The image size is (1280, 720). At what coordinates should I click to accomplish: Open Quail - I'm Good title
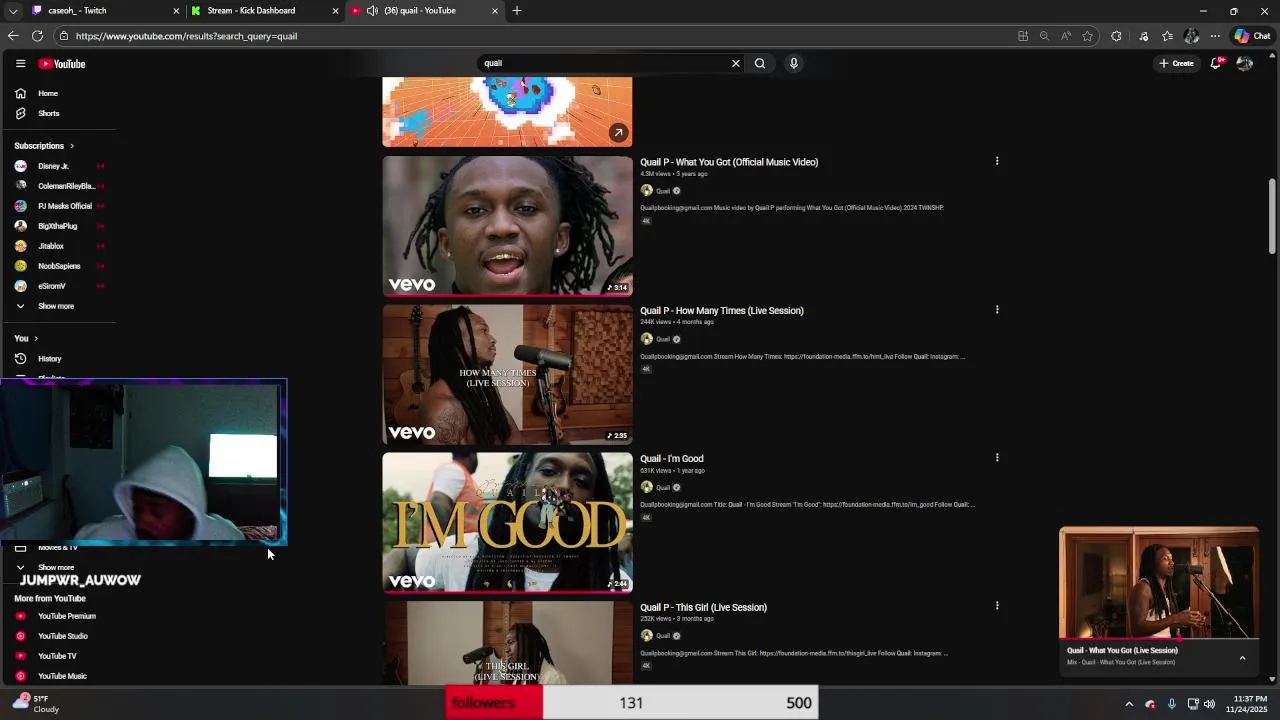672,459
